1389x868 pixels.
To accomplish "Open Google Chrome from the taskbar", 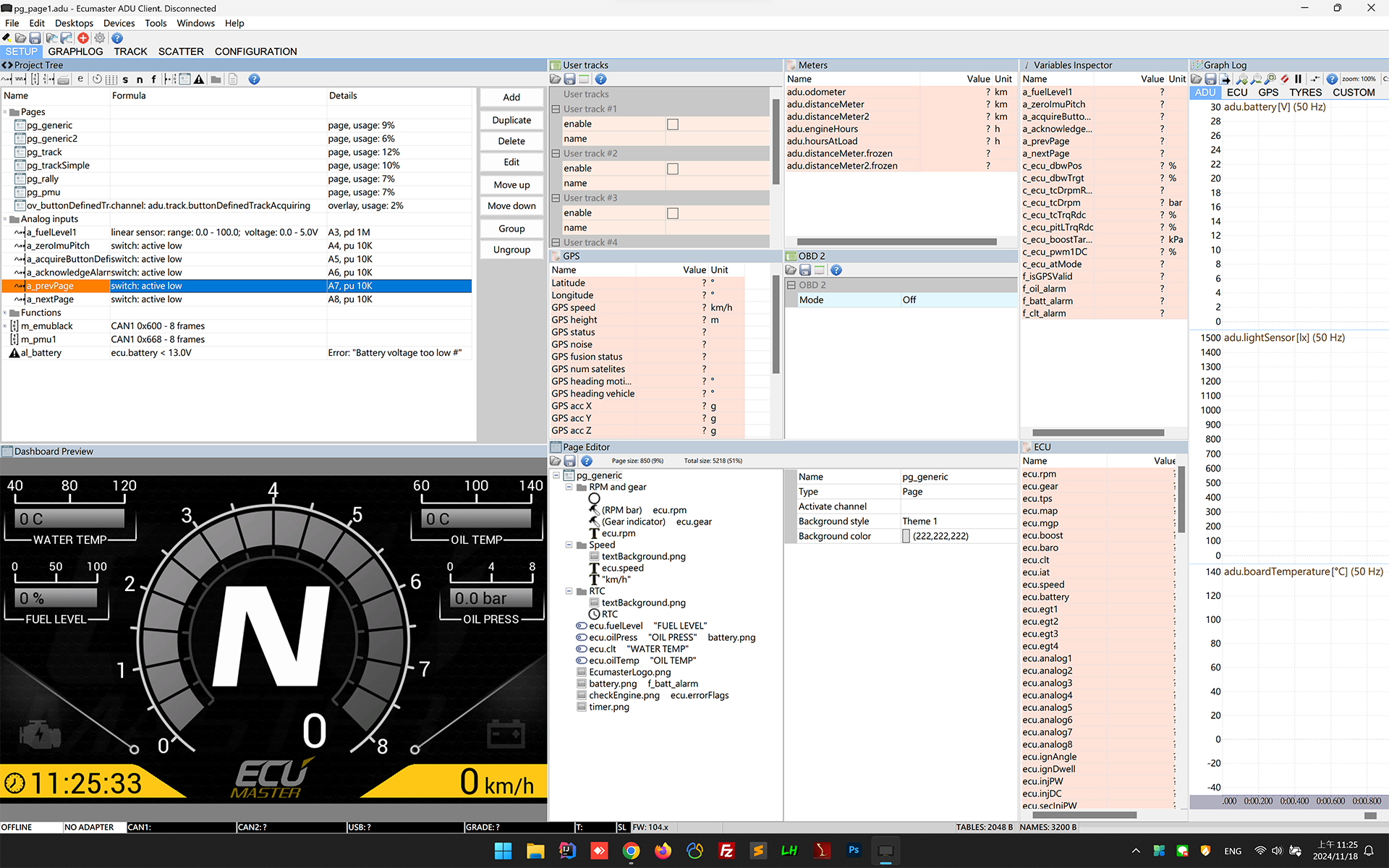I will click(631, 851).
